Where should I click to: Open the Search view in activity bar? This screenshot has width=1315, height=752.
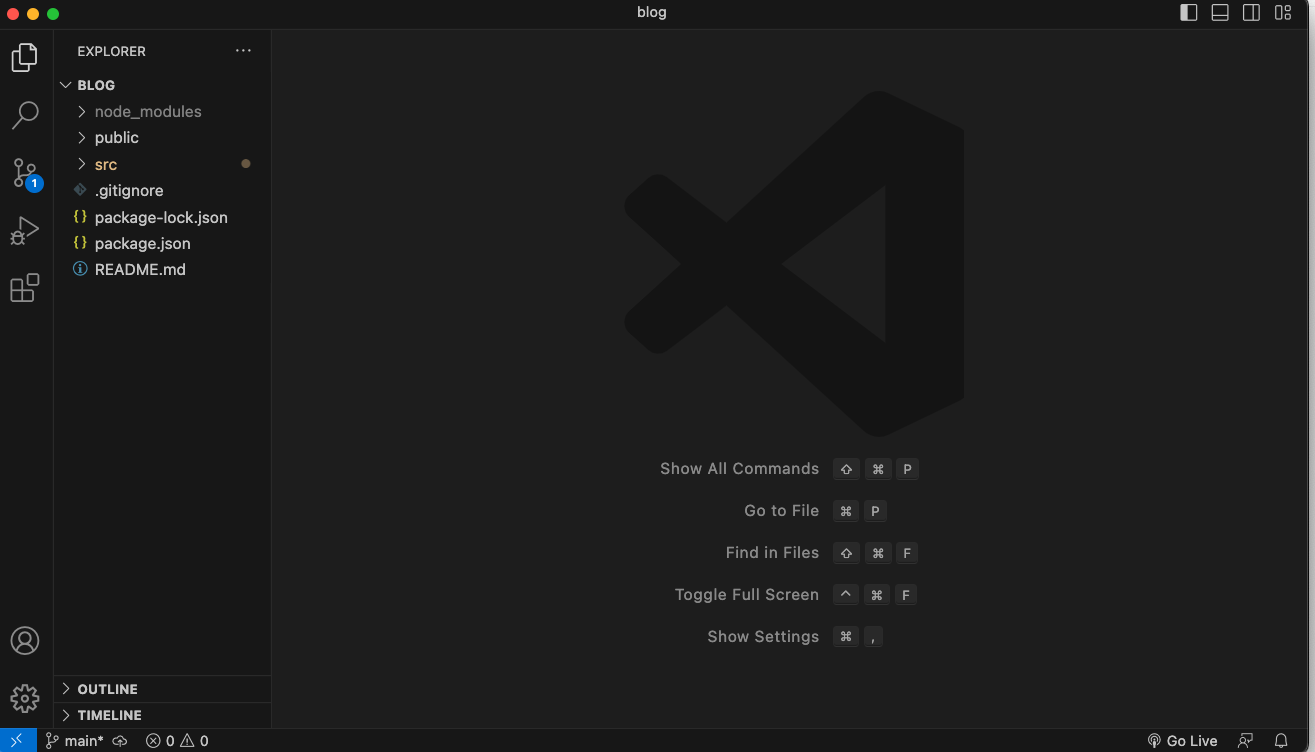click(25, 115)
